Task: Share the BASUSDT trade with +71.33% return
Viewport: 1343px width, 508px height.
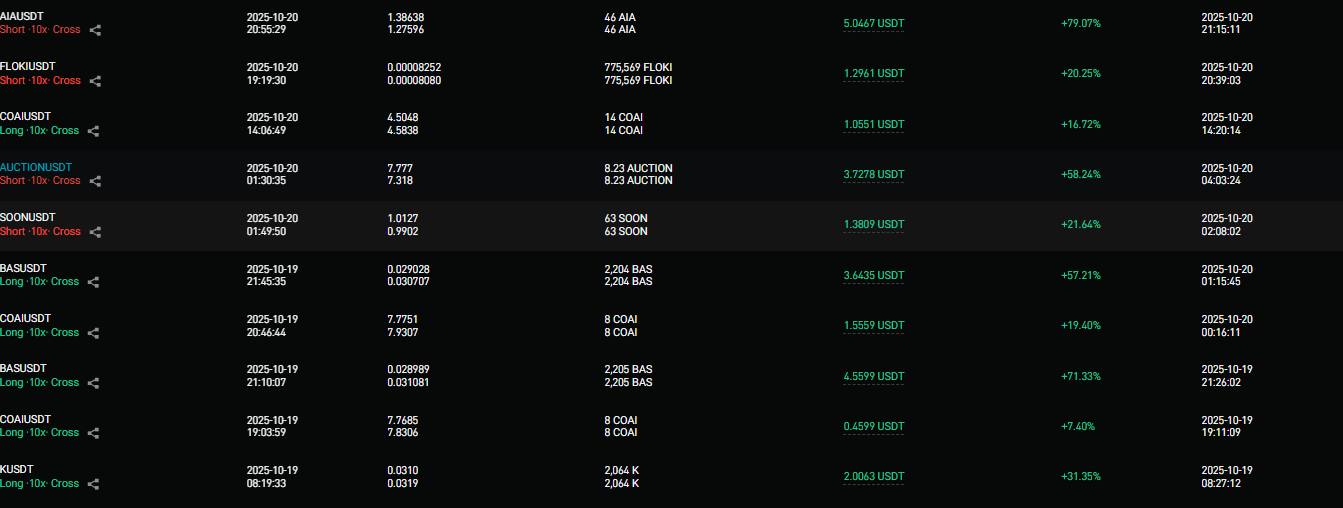Action: [93, 383]
